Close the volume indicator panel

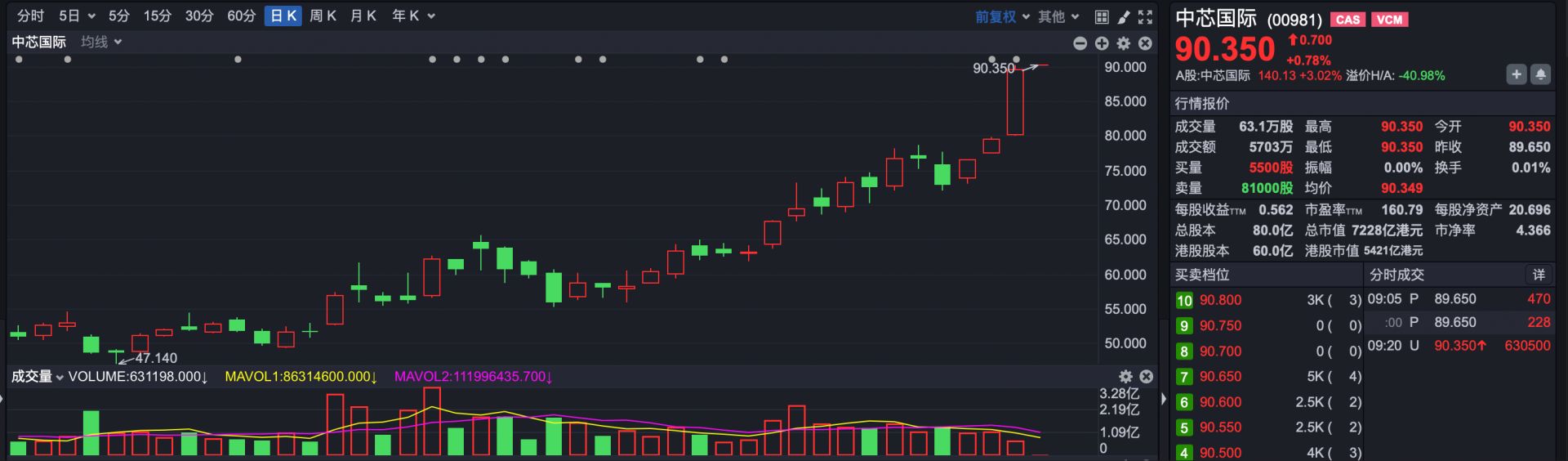tap(1146, 376)
